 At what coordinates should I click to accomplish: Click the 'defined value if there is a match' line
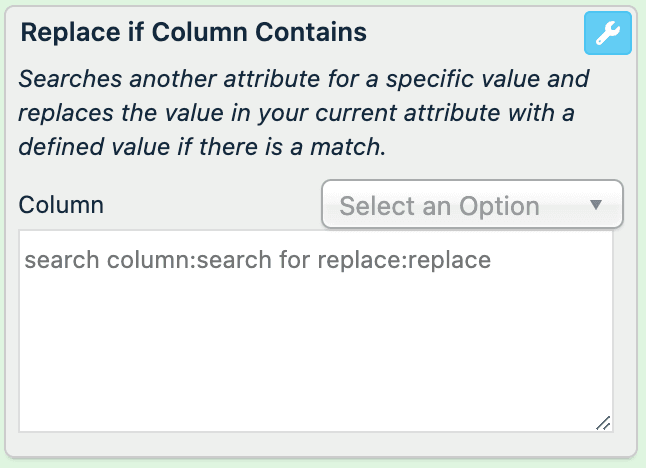[x=201, y=147]
